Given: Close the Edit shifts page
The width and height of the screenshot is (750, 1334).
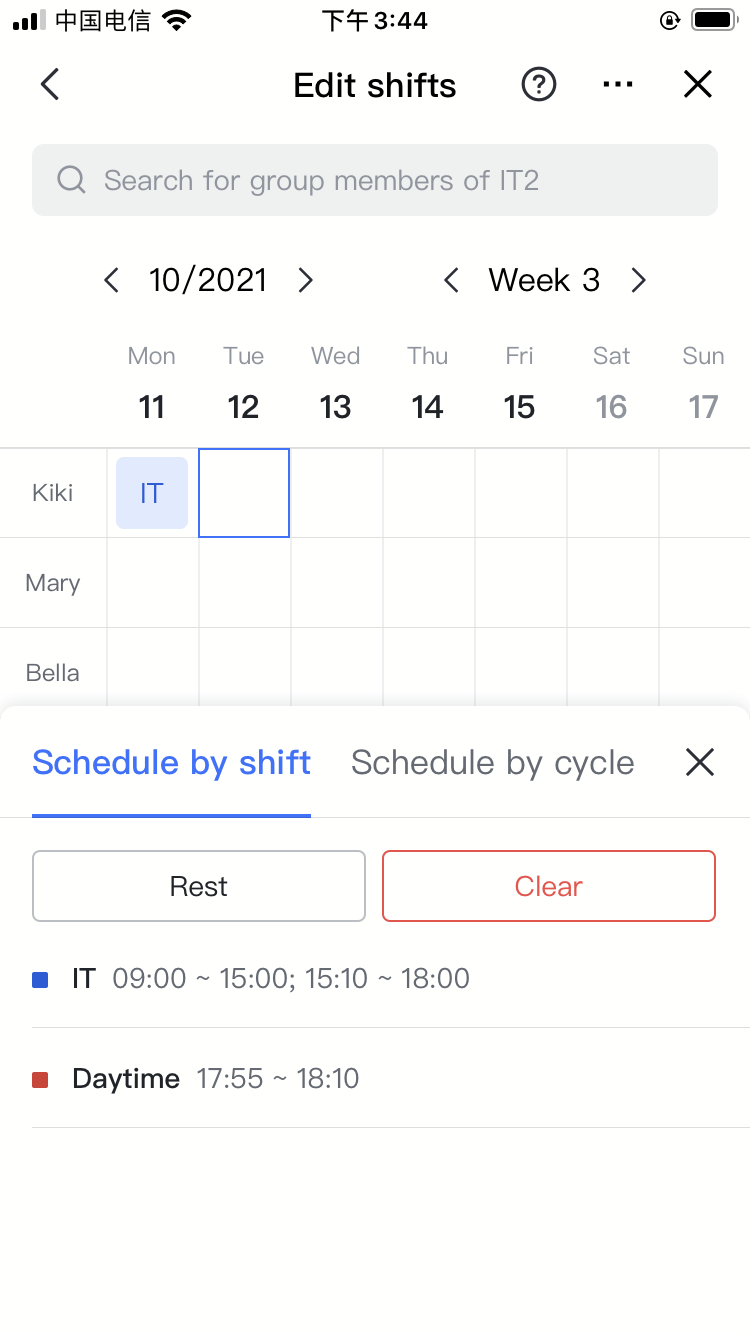Looking at the screenshot, I should [x=698, y=85].
